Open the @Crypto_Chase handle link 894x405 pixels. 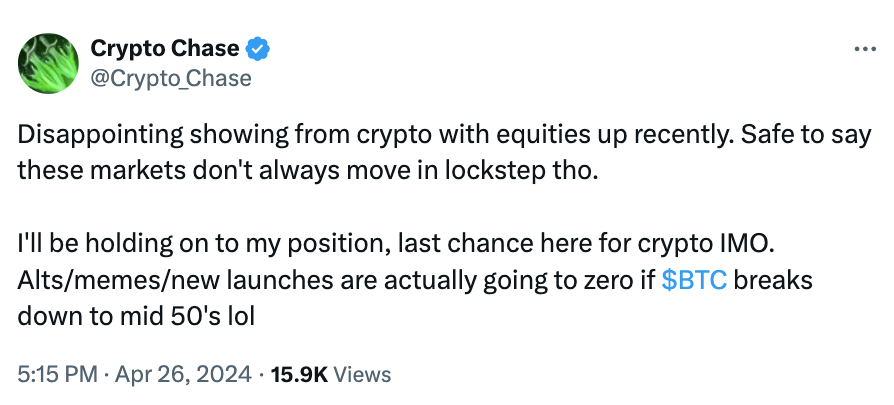pyautogui.click(x=171, y=77)
